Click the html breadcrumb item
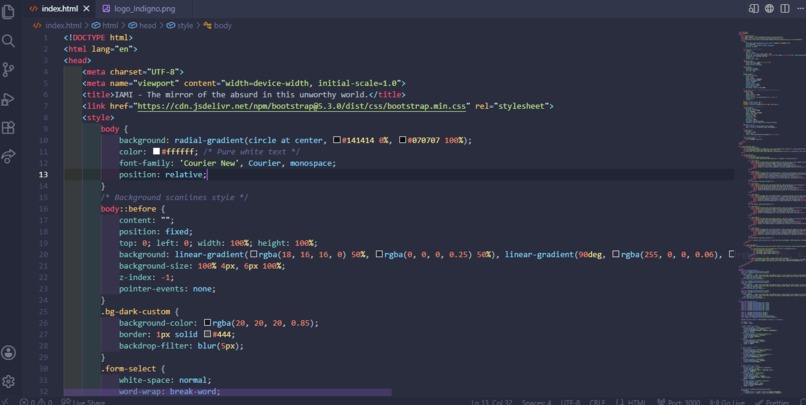This screenshot has height=405, width=806. pyautogui.click(x=105, y=25)
